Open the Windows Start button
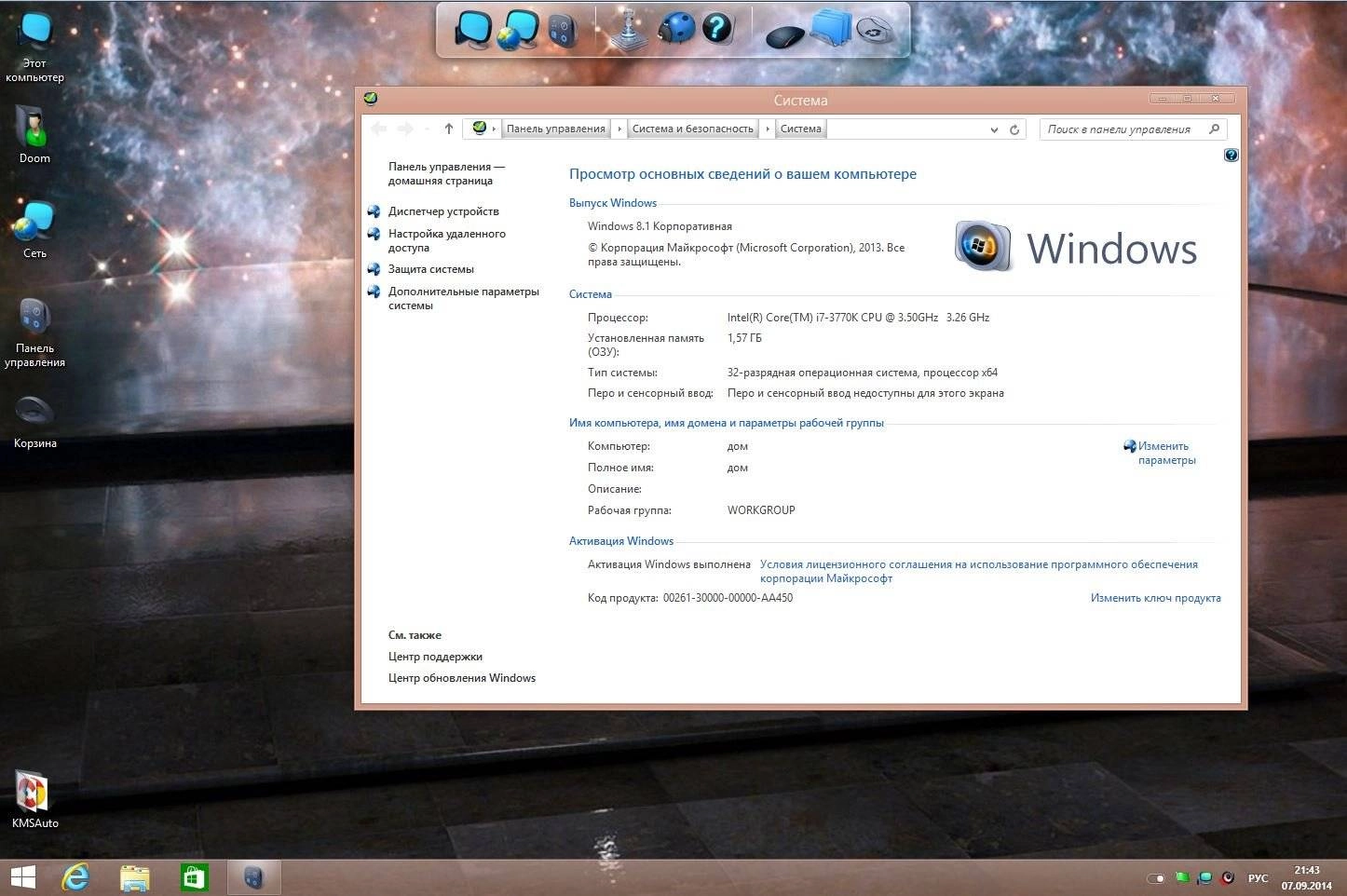1347x896 pixels. pos(22,877)
